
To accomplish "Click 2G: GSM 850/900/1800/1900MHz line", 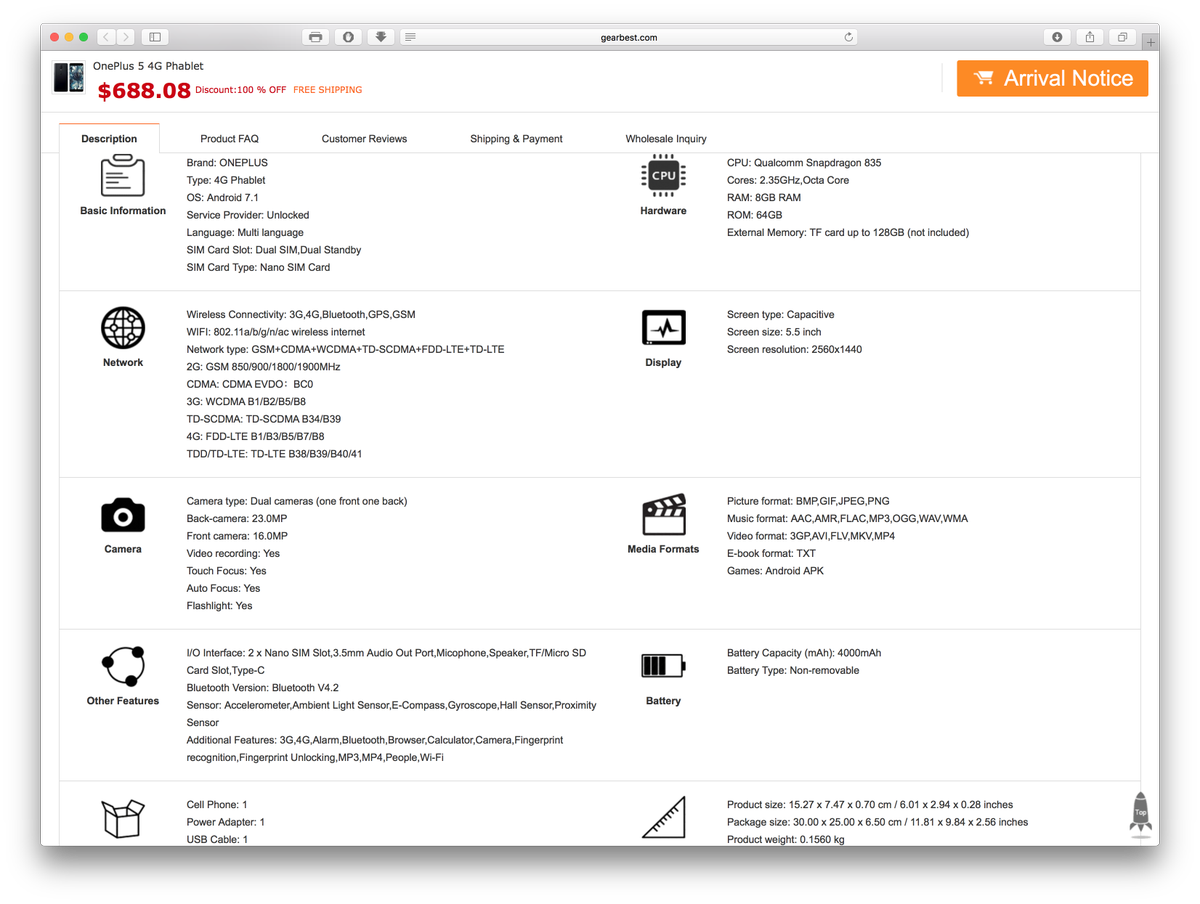I will click(x=263, y=367).
